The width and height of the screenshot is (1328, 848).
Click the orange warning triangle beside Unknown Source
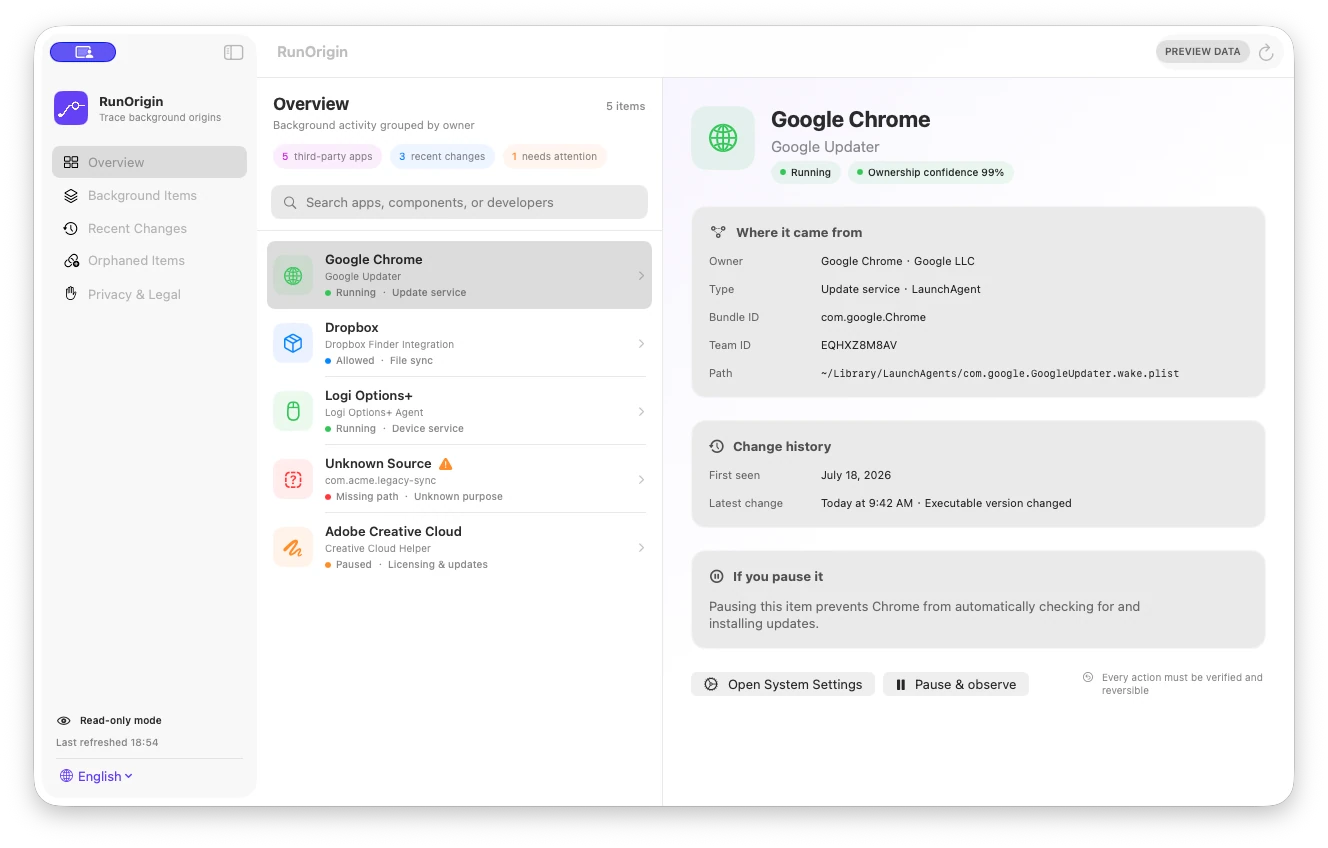tap(446, 464)
